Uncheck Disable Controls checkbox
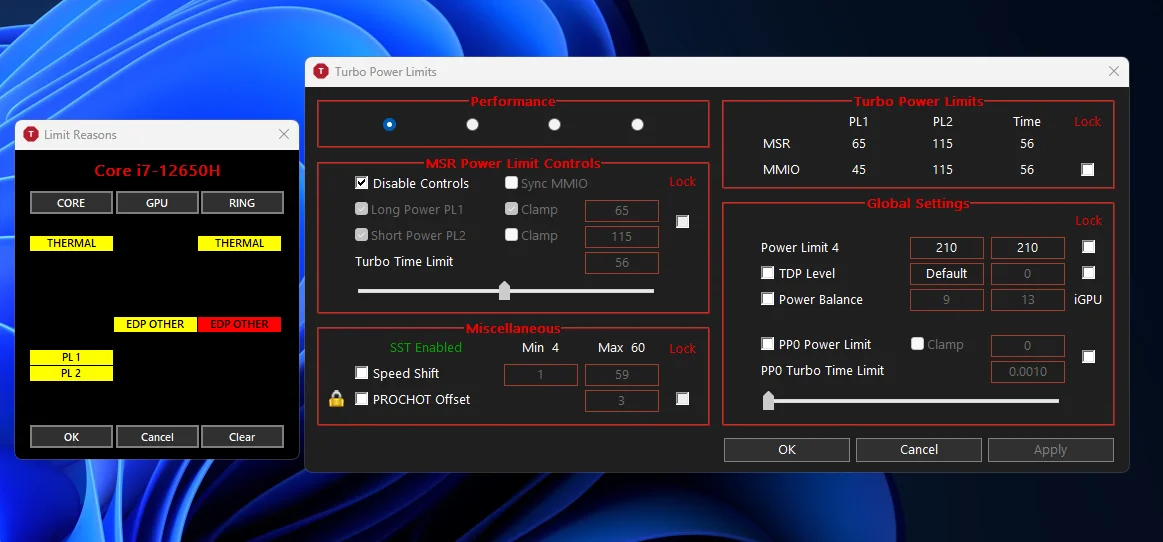This screenshot has height=542, width=1163. [x=362, y=183]
